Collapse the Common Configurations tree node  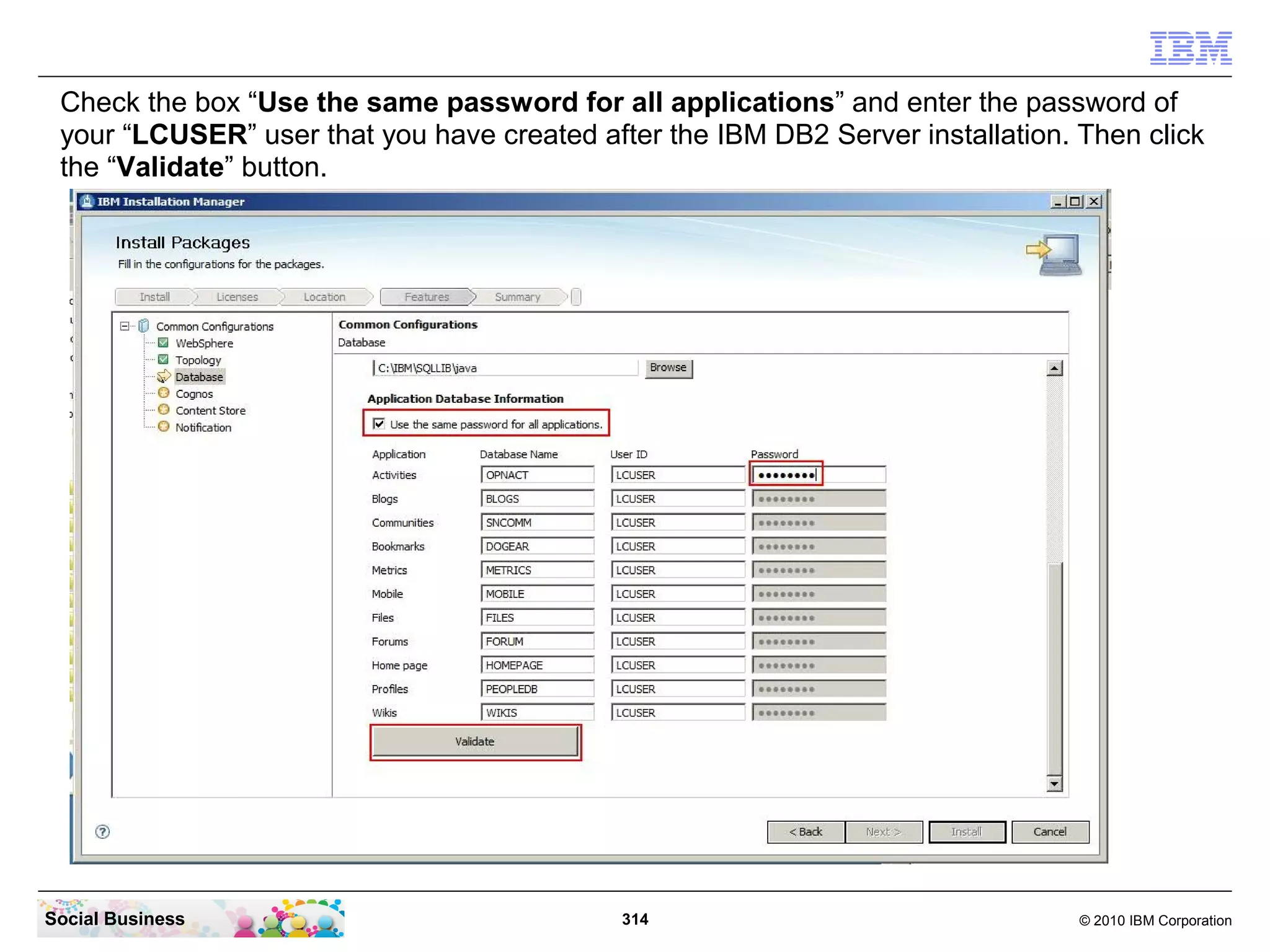pyautogui.click(x=125, y=326)
